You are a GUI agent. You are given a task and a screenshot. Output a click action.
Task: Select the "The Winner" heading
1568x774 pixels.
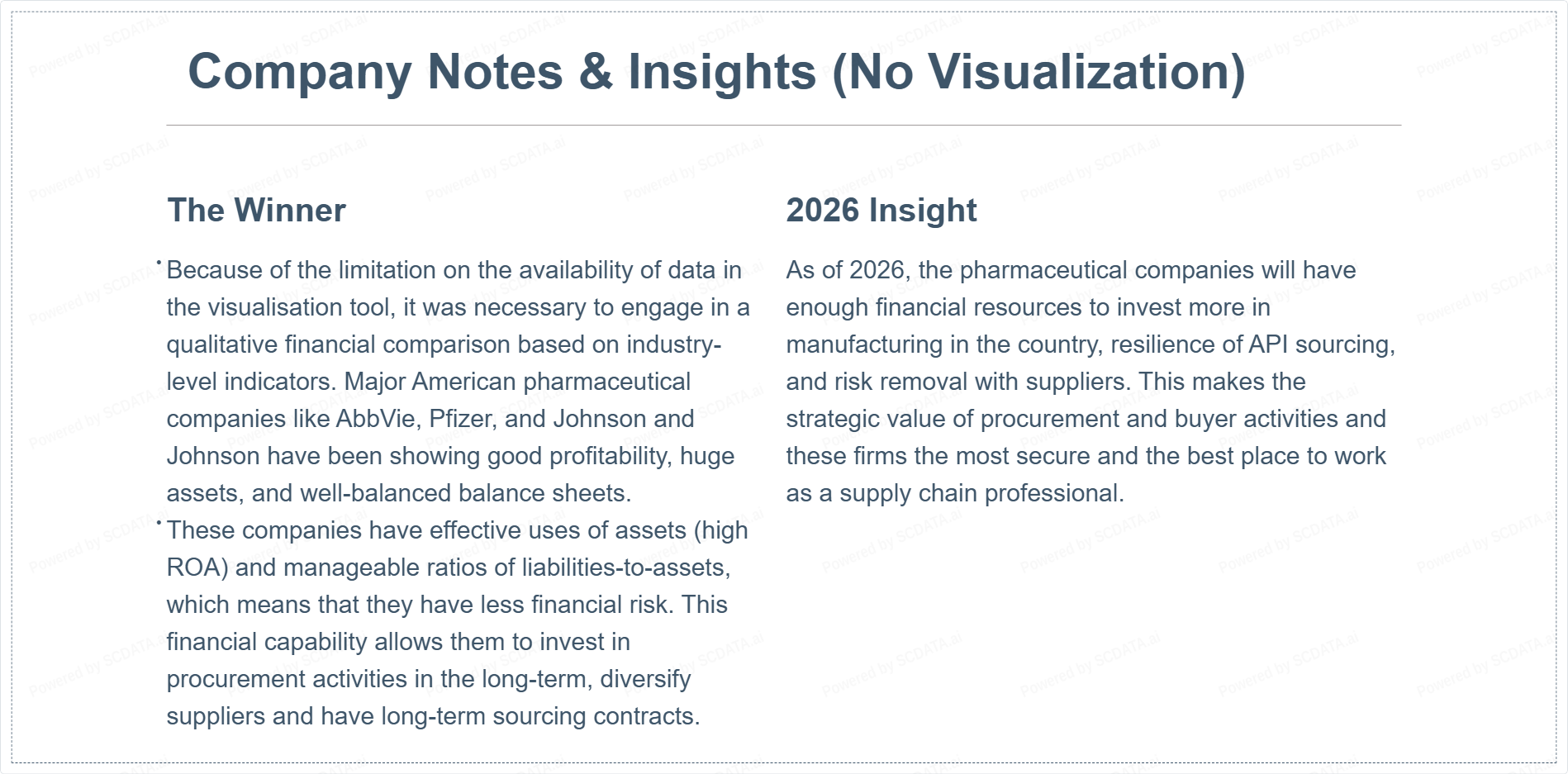256,211
